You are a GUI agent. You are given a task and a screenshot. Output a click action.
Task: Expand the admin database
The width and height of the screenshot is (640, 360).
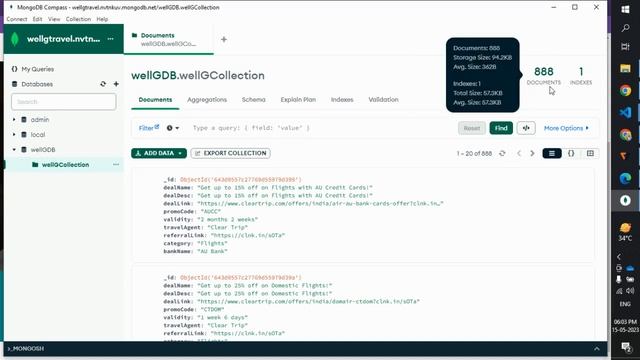point(14,120)
